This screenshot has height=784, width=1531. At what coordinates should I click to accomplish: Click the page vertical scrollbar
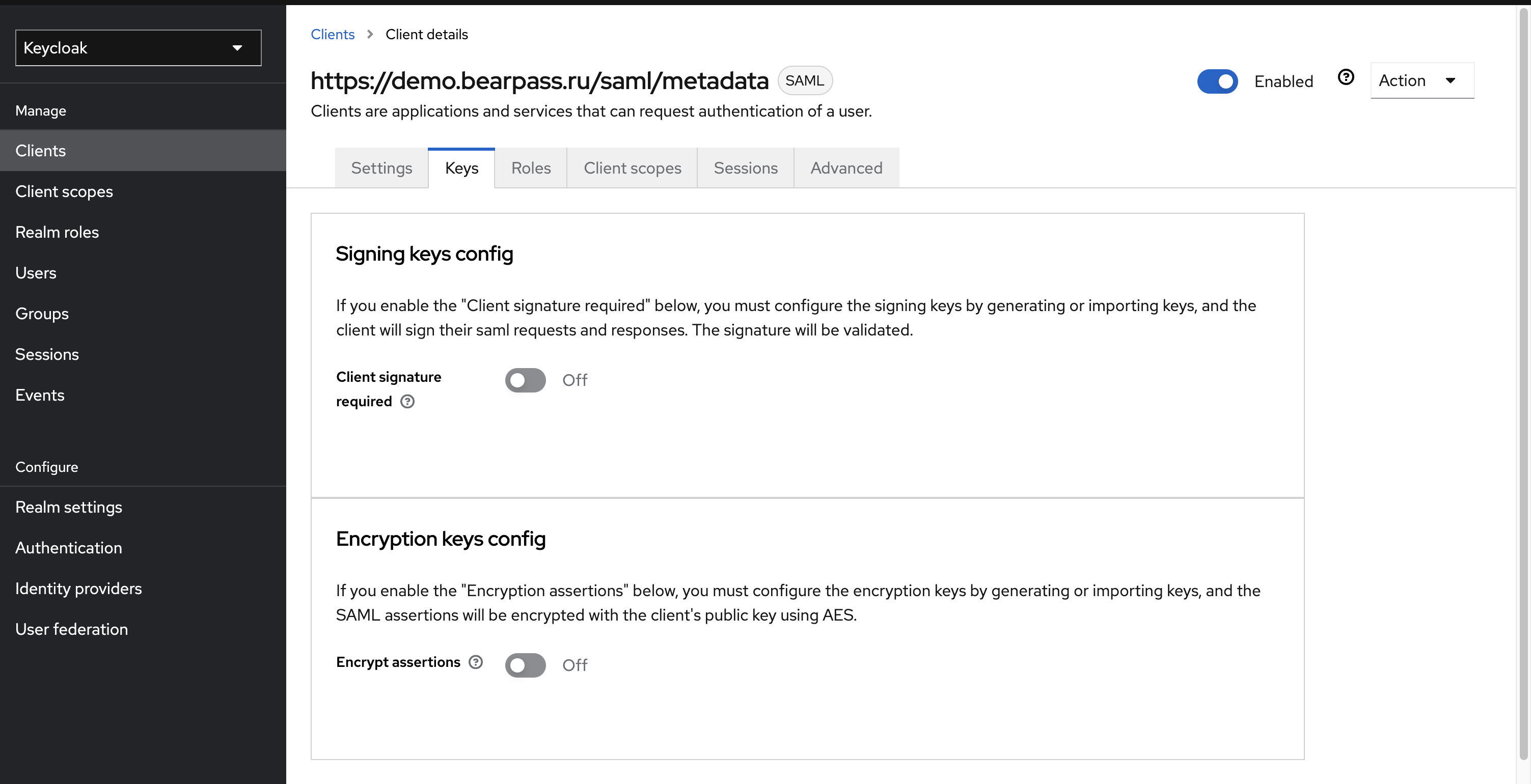coord(1524,380)
